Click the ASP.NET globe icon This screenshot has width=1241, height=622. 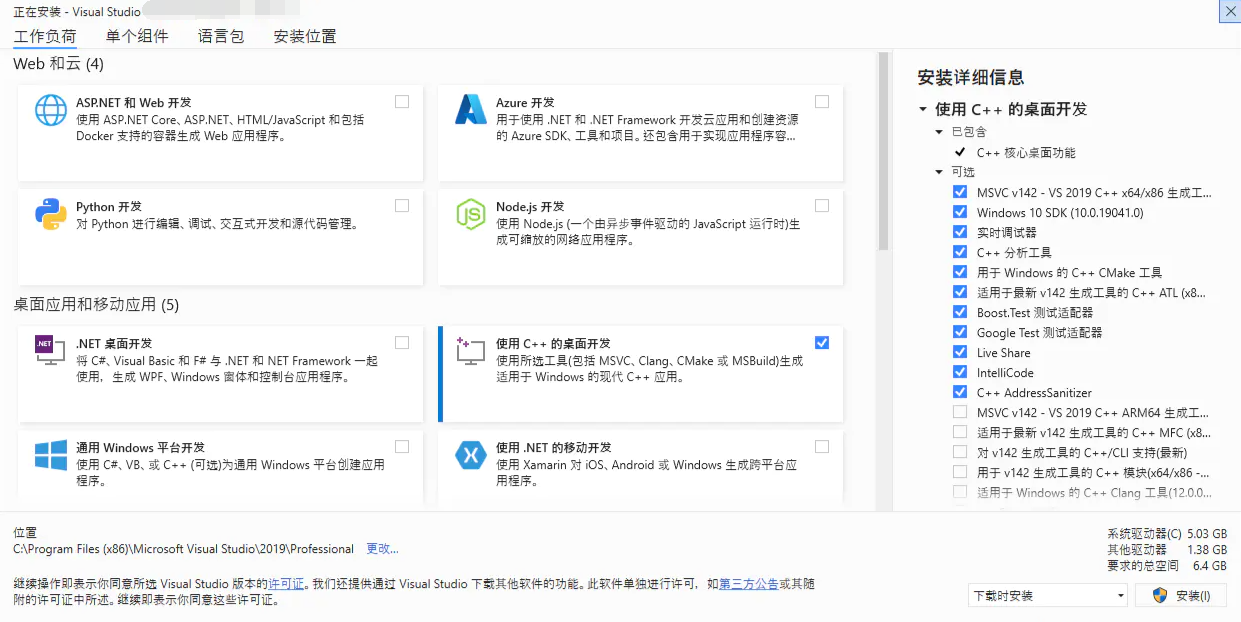click(x=51, y=110)
